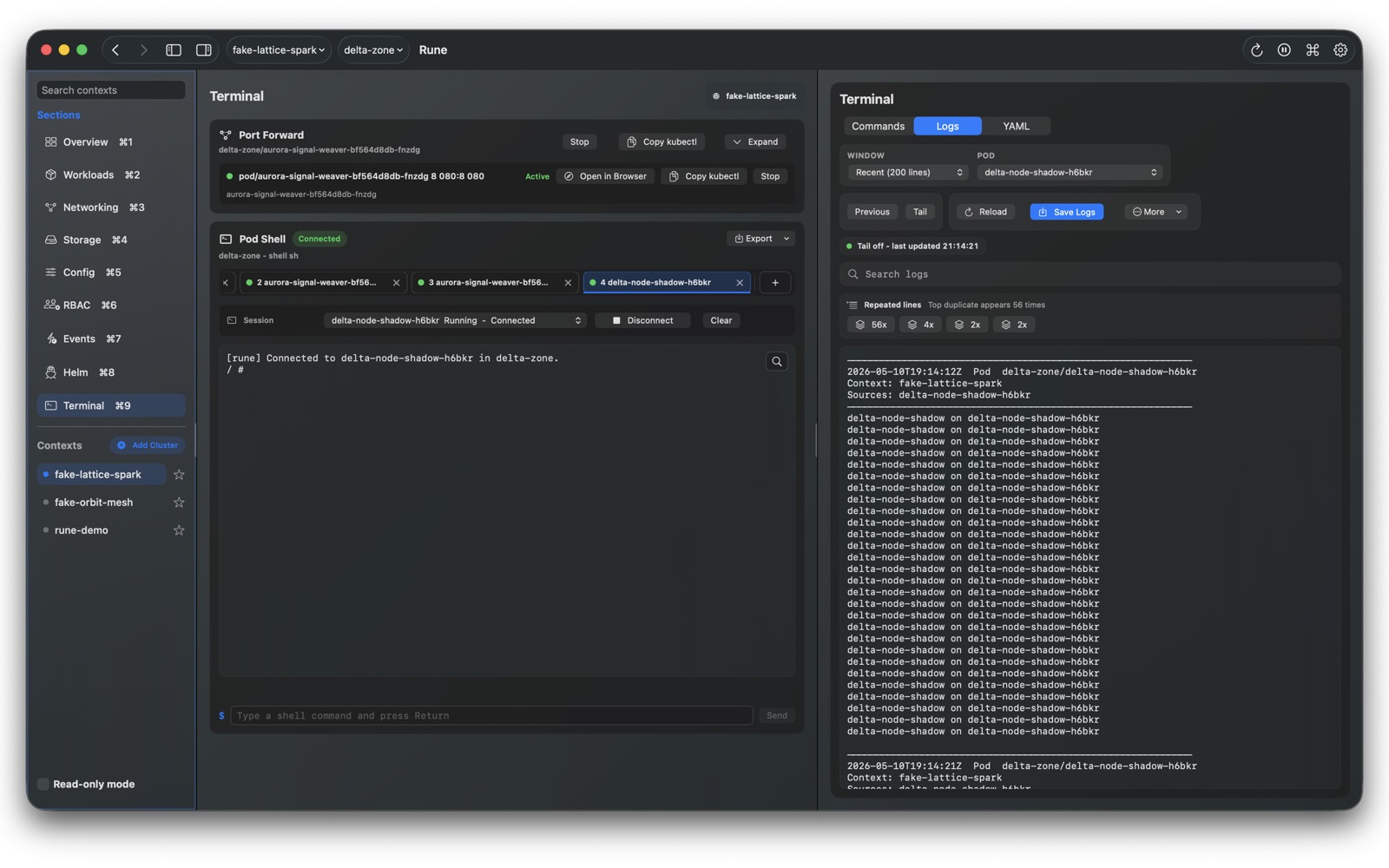The height and width of the screenshot is (868, 1389).
Task: Click the shell output search icon
Action: 777,362
